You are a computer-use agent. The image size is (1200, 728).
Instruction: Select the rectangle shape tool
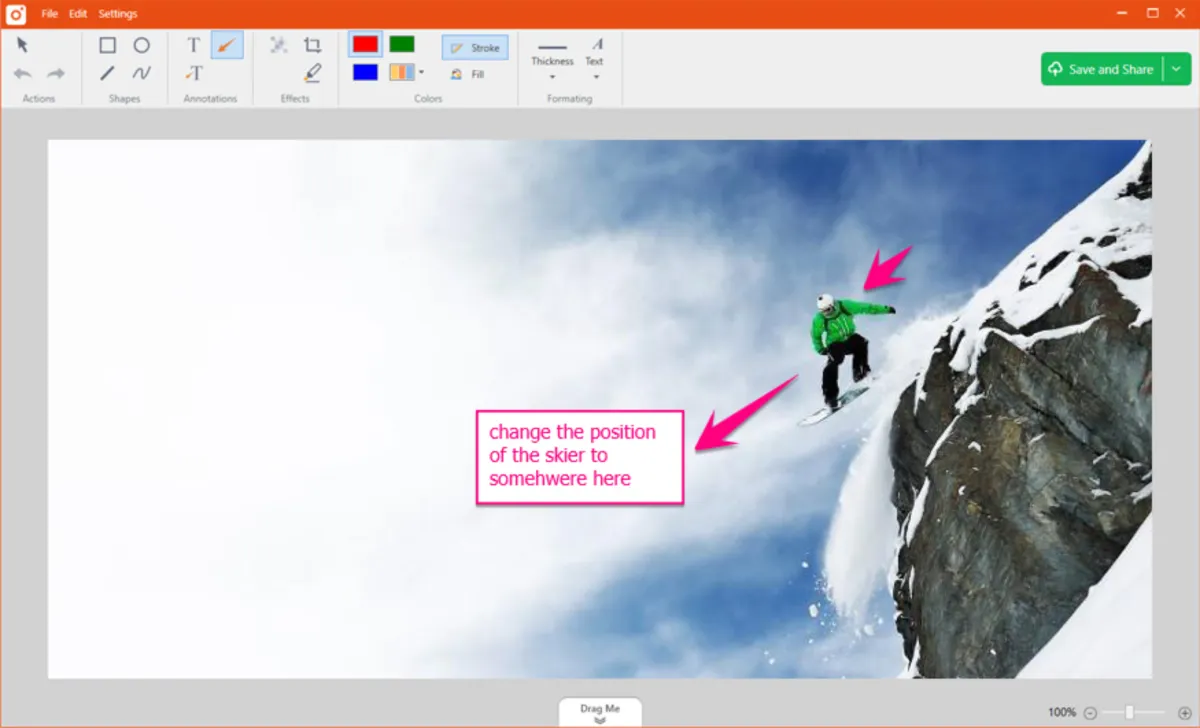(x=107, y=45)
